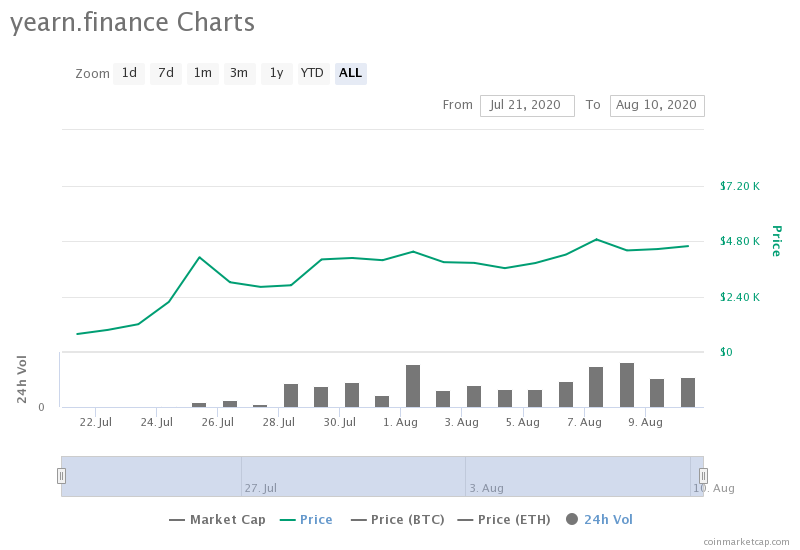Toggle the Market Cap series legend

point(217,520)
